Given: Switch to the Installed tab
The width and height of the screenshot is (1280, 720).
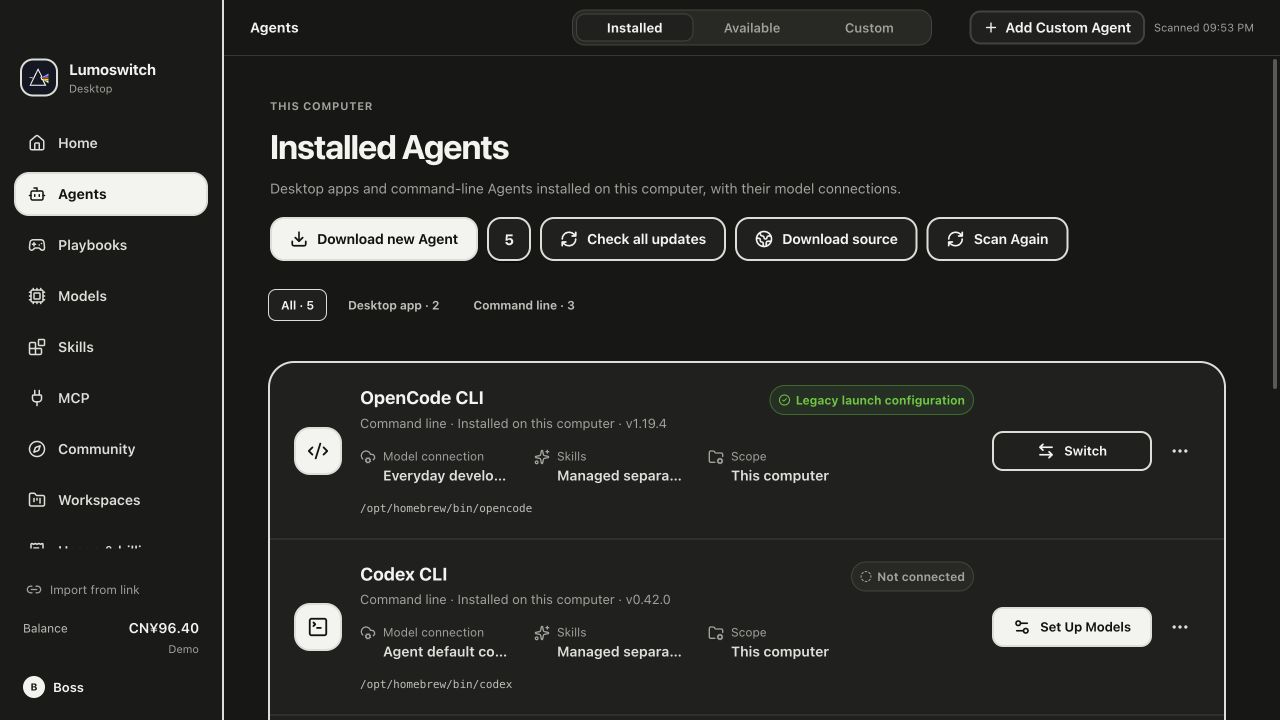Looking at the screenshot, I should click(x=634, y=28).
